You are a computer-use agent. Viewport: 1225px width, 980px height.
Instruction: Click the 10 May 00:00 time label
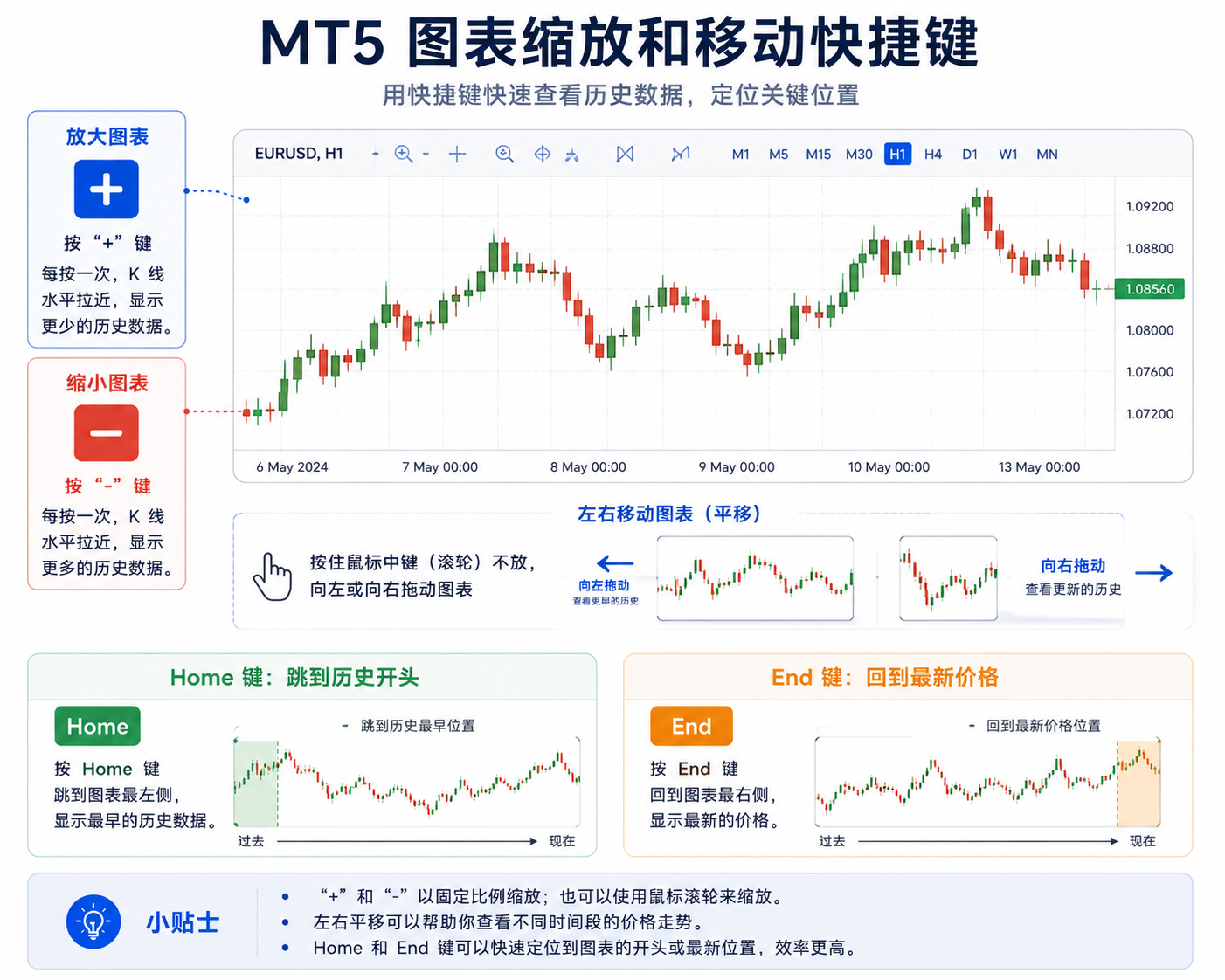[889, 467]
